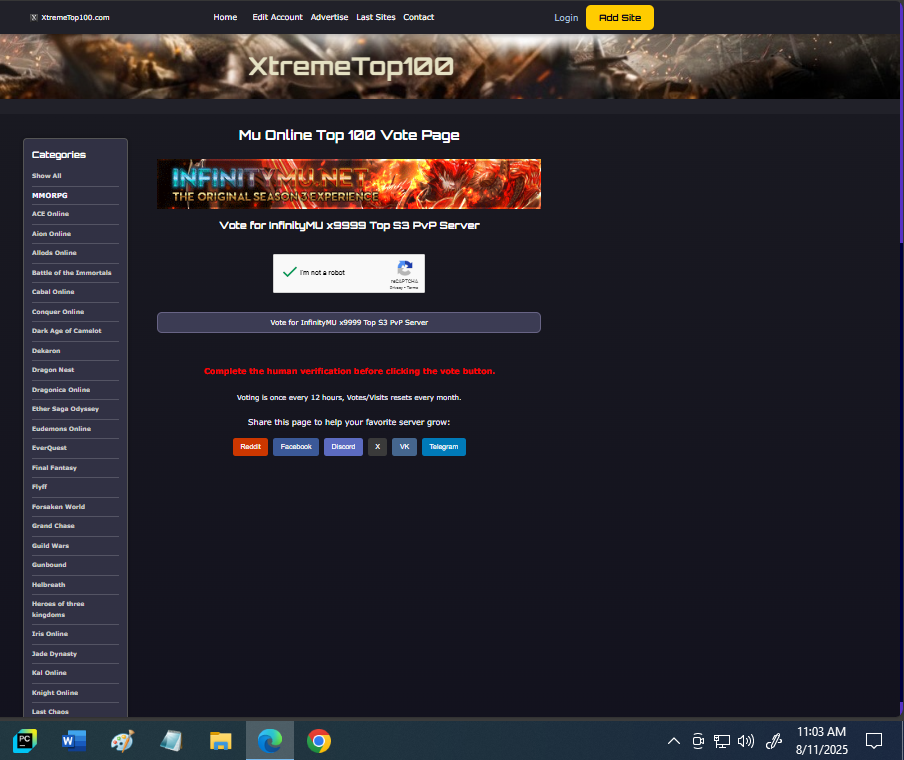
Task: Open the Conquer Online category
Action: click(x=58, y=312)
